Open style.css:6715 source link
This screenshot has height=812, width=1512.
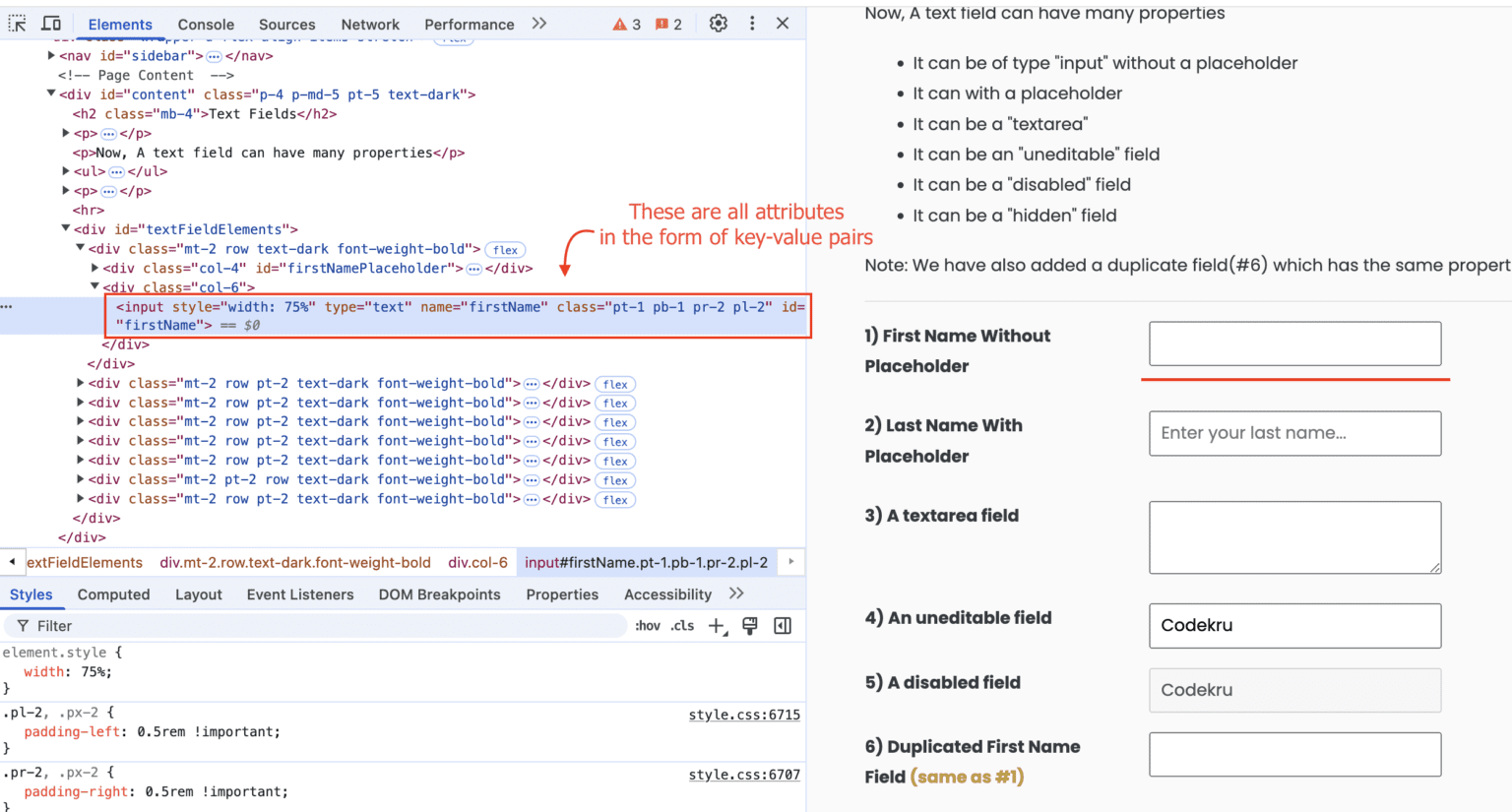point(744,714)
